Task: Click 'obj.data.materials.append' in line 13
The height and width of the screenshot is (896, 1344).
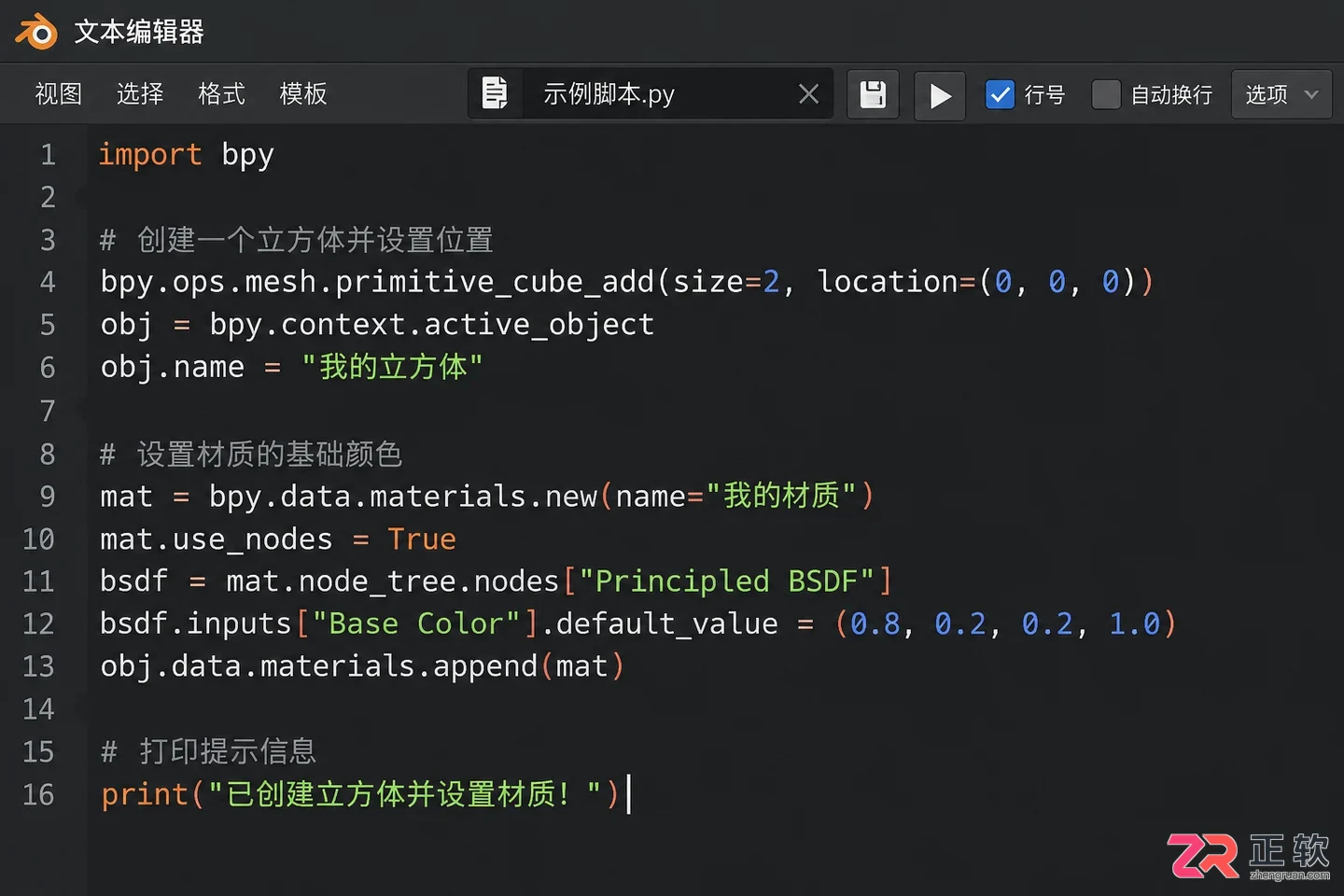Action: [319, 666]
